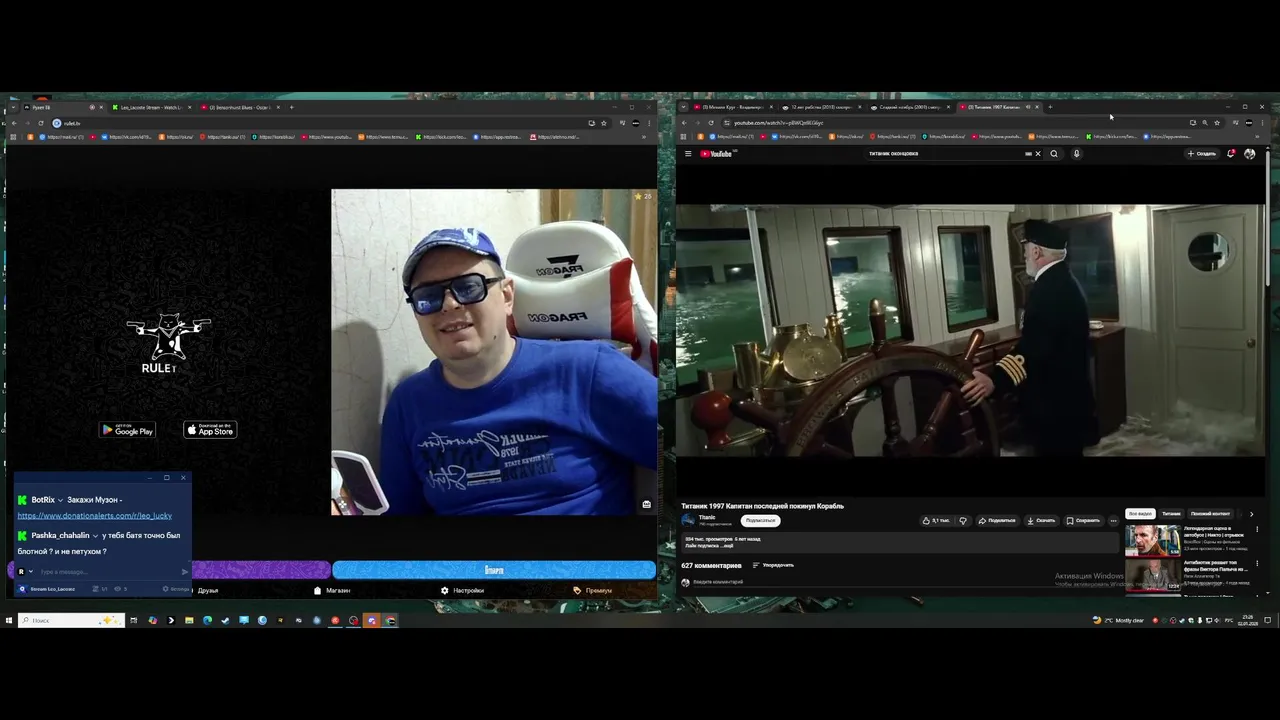Reload the rulet.tv page
Image resolution: width=1280 pixels, height=720 pixels.
(x=41, y=123)
